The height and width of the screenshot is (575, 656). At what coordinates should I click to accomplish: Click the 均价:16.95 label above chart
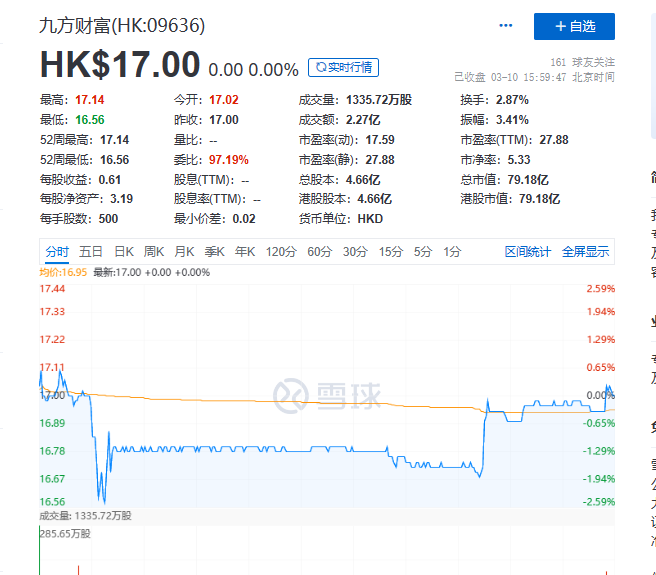(63, 272)
